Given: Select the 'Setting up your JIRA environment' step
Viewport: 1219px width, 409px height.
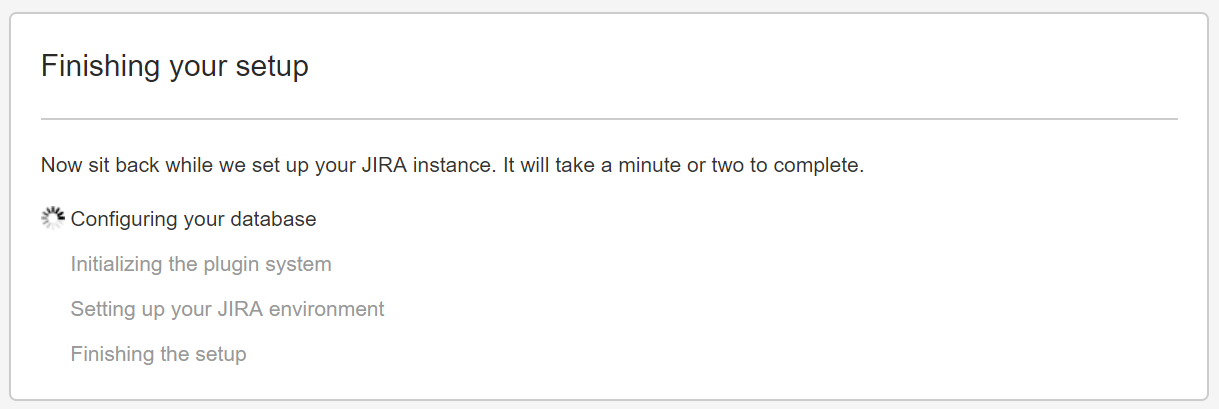Looking at the screenshot, I should point(227,309).
